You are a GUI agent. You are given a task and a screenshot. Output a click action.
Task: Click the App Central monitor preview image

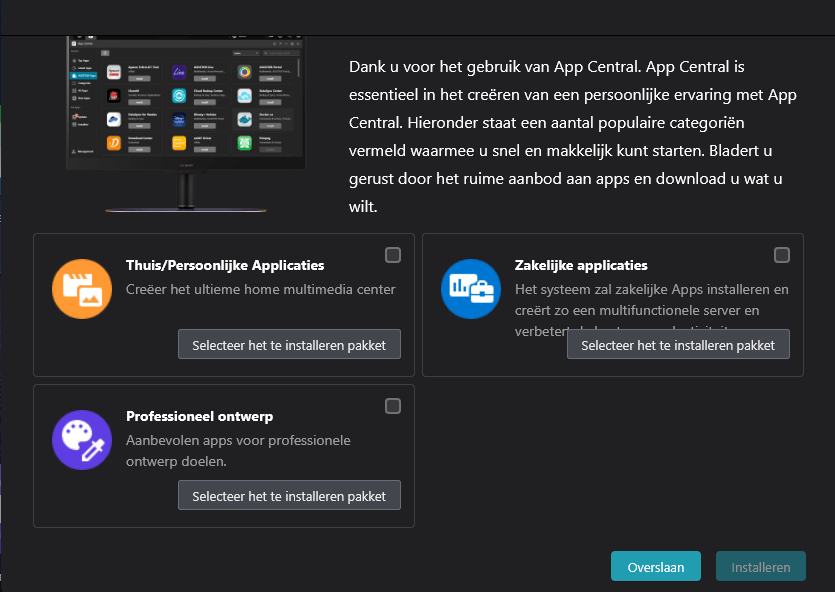pos(186,124)
